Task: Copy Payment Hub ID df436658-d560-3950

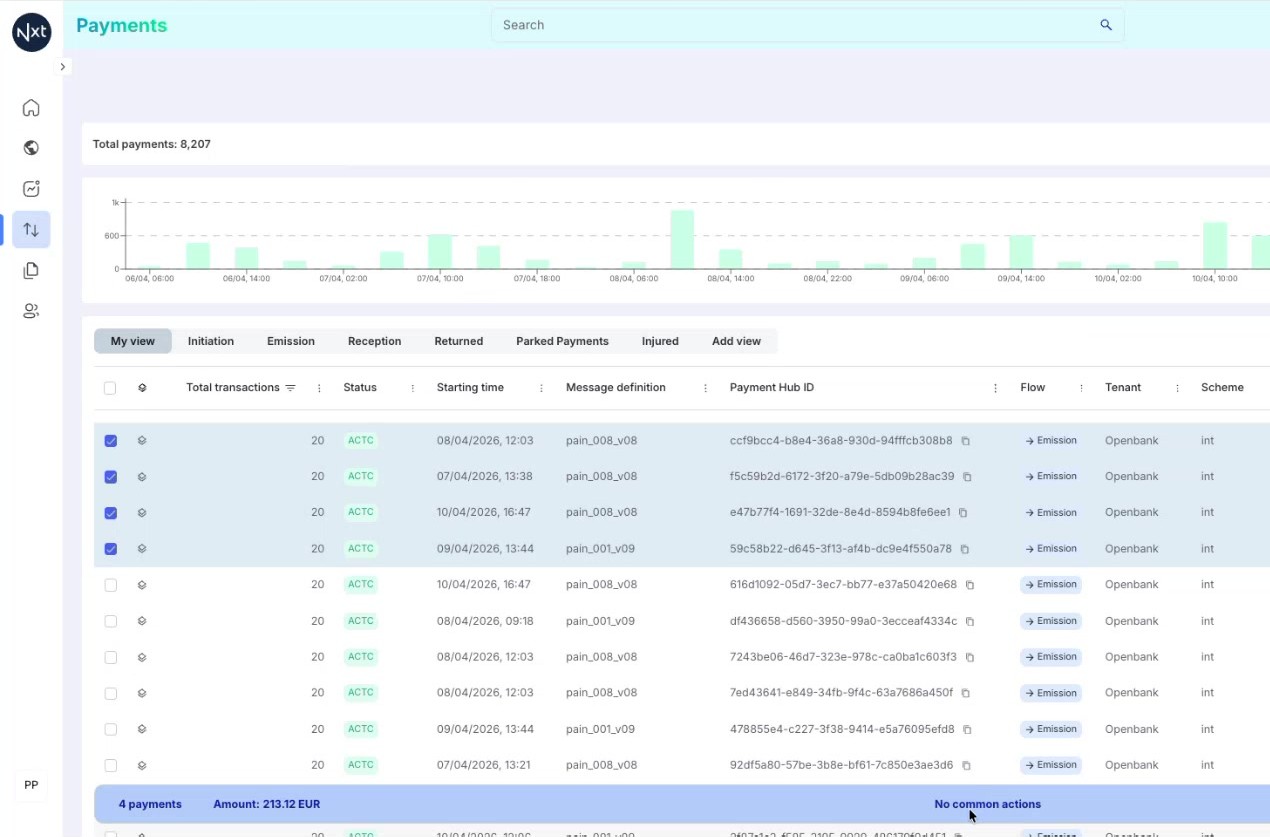Action: (969, 621)
